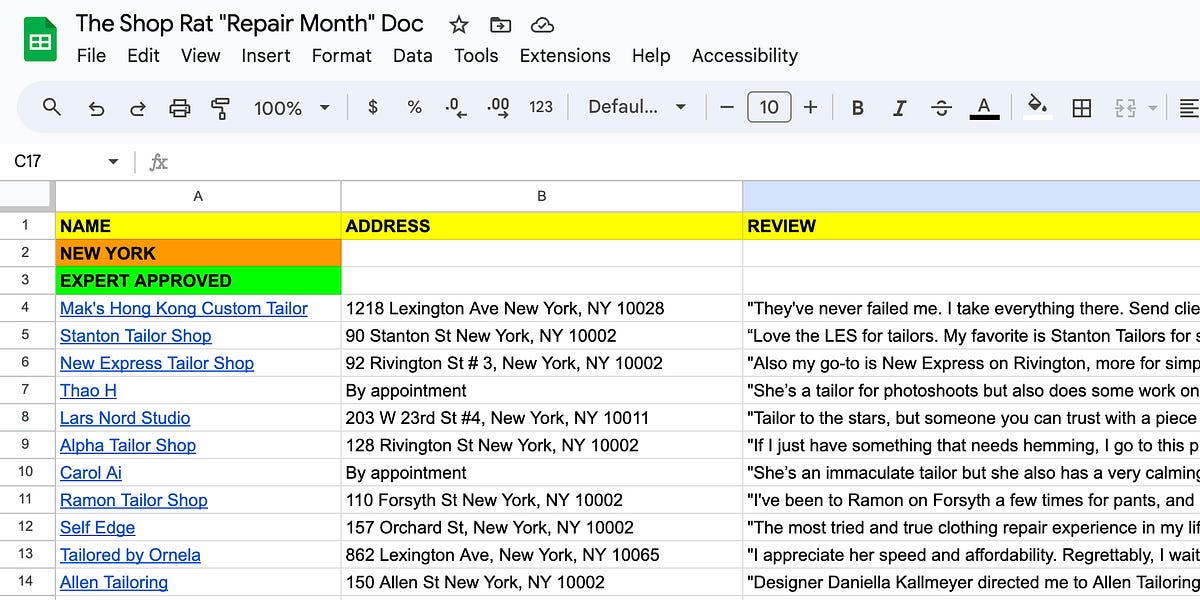Screen dimensions: 1200x600
Task: Select row 1 header
Action: [27, 226]
